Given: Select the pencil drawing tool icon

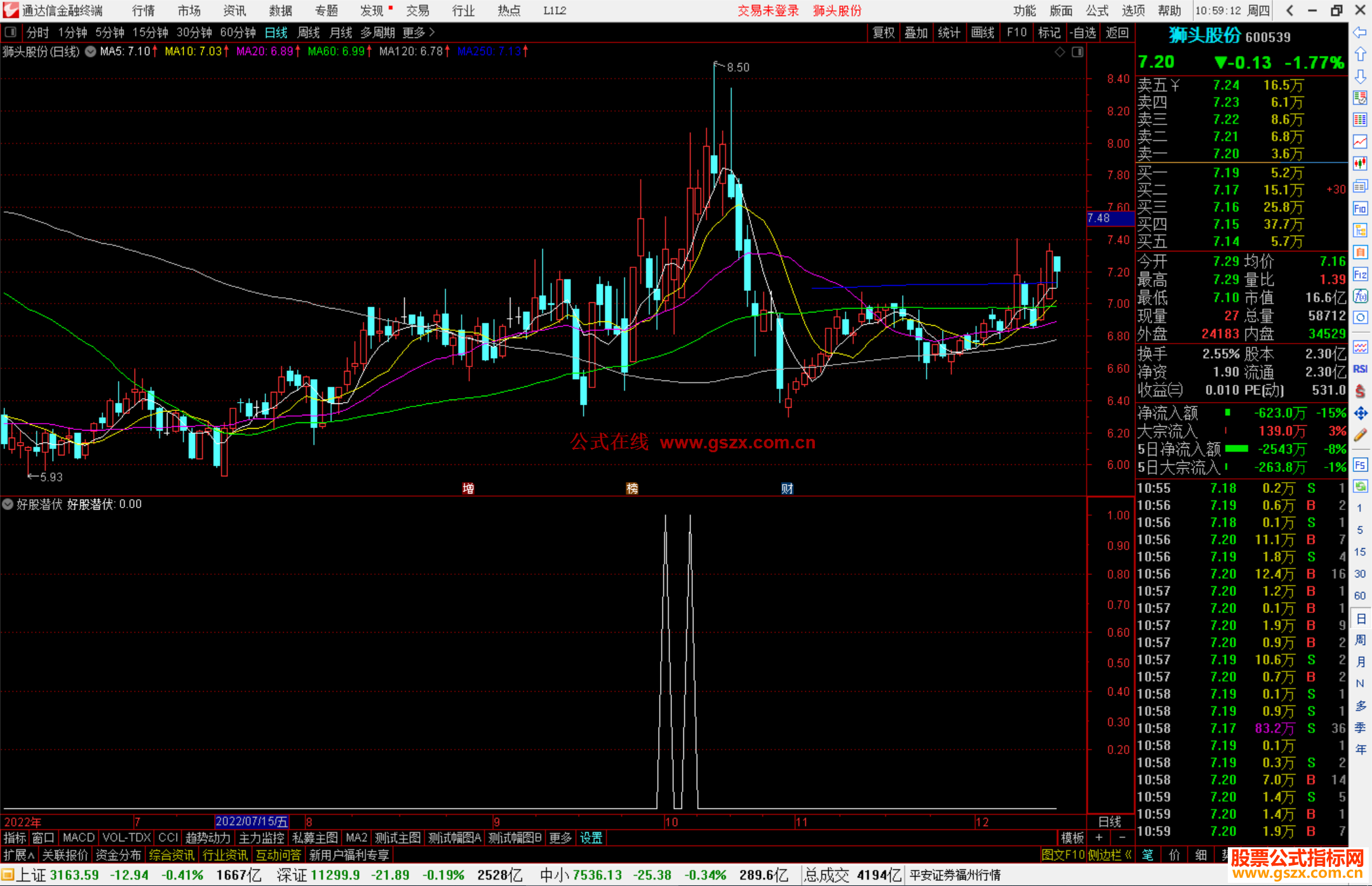Looking at the screenshot, I should click(1360, 435).
